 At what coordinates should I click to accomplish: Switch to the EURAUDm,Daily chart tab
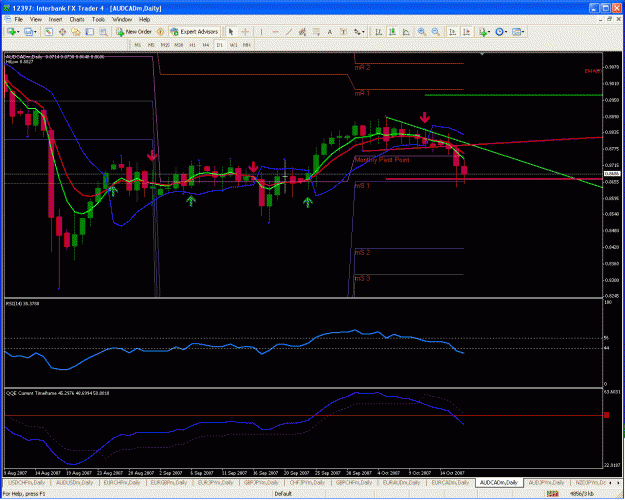[401, 483]
